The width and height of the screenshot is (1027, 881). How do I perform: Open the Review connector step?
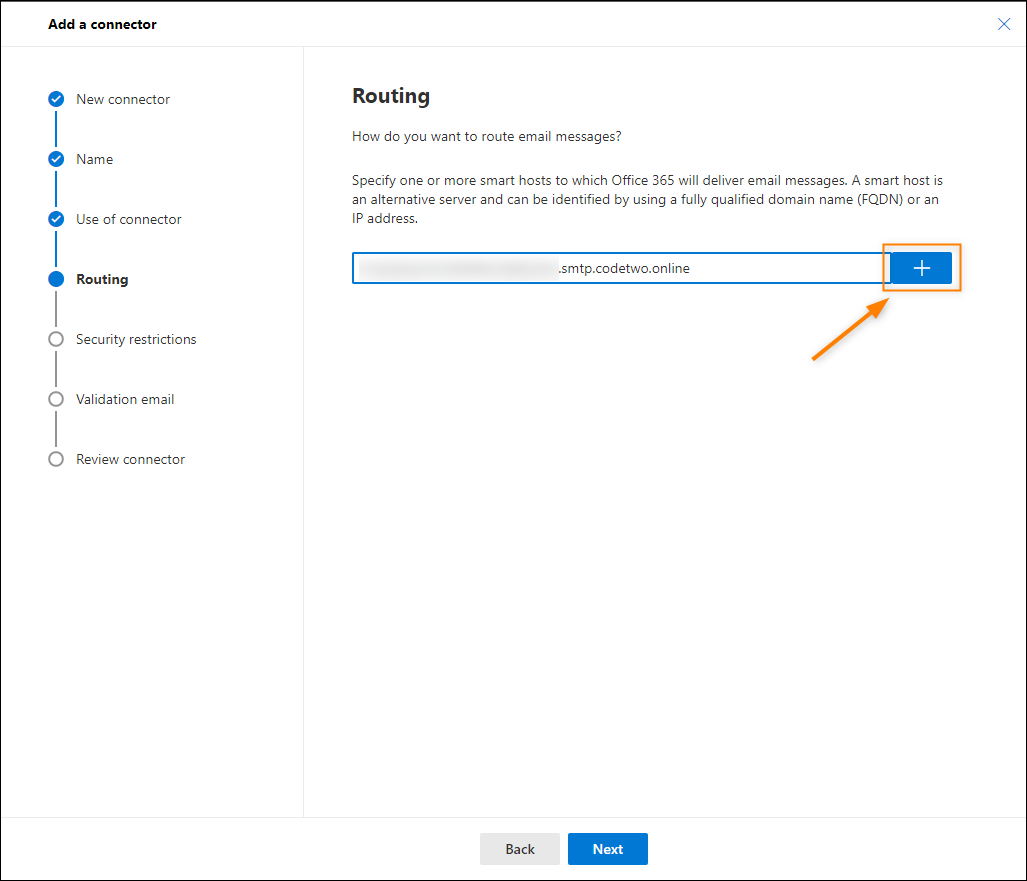click(130, 459)
